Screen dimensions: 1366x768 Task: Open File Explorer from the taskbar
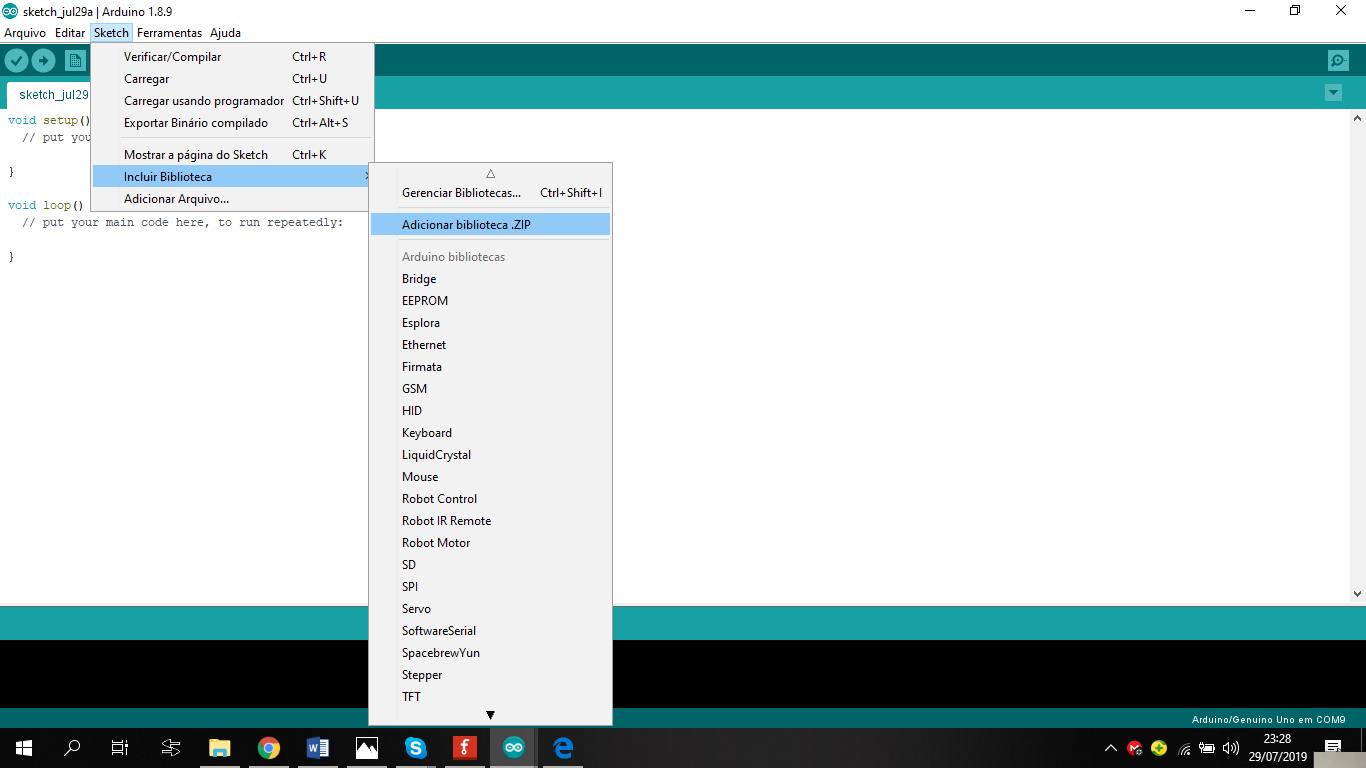(x=219, y=747)
